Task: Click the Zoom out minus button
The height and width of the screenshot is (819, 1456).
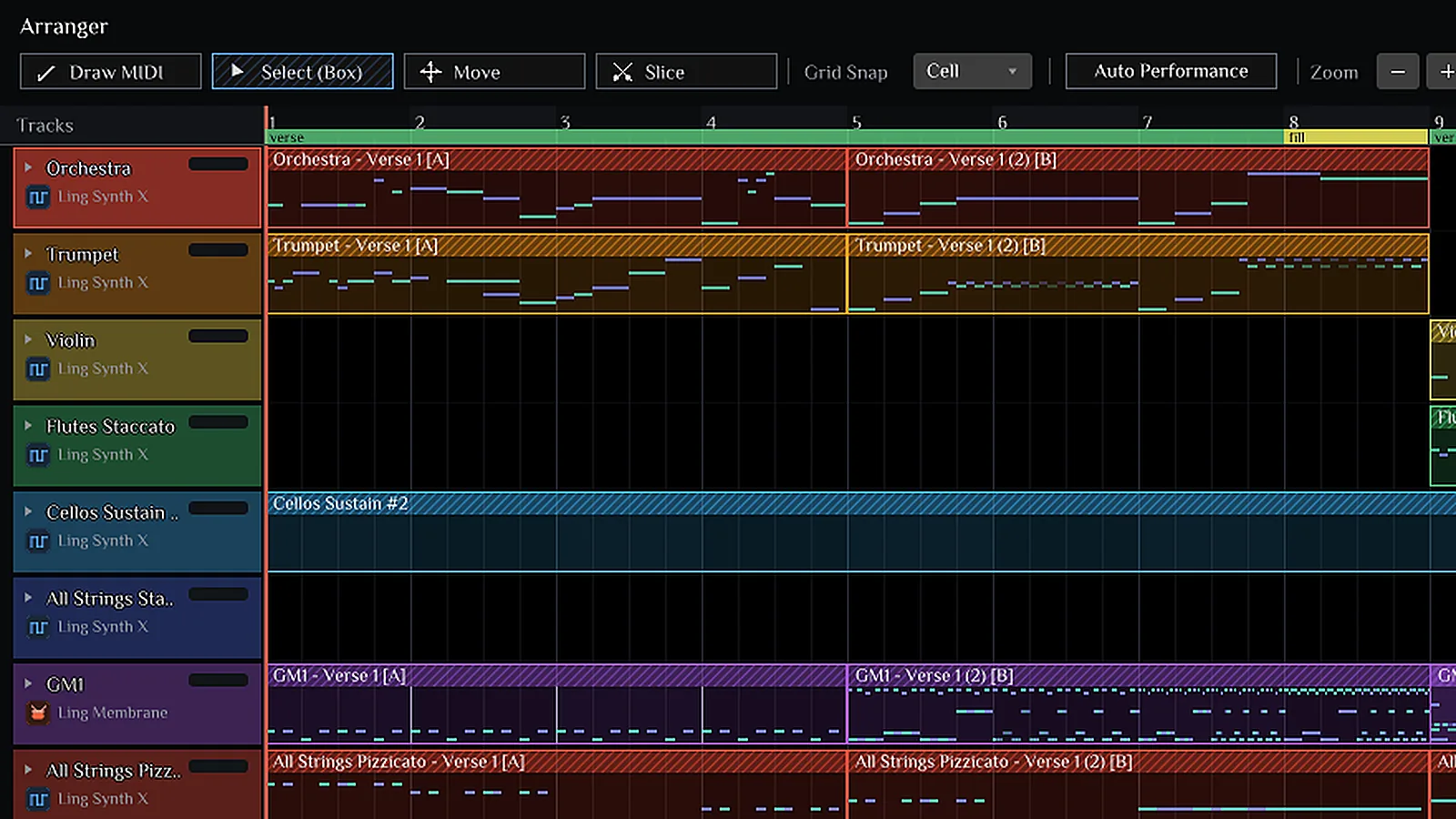Action: tap(1398, 72)
